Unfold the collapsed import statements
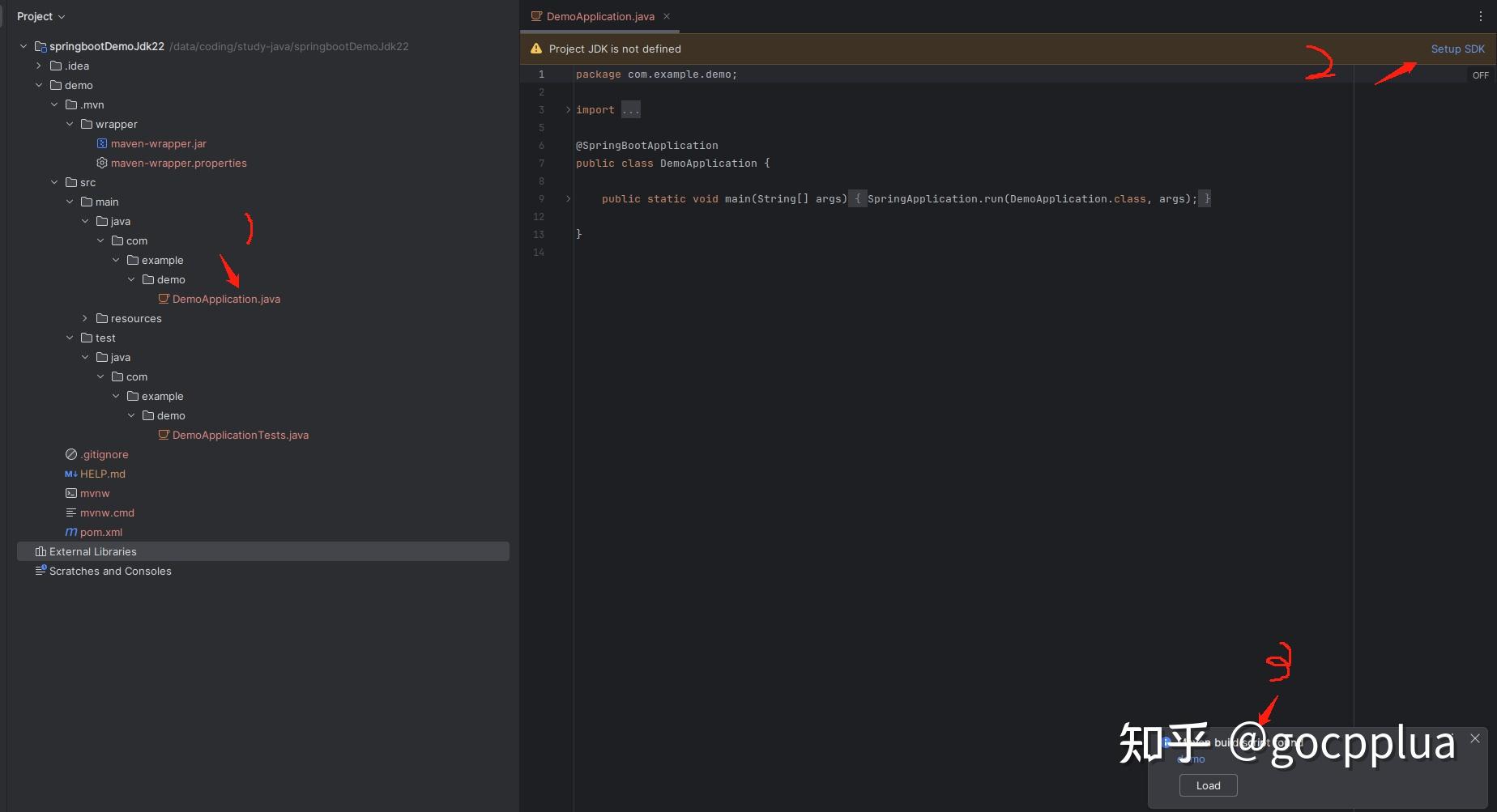Image resolution: width=1497 pixels, height=812 pixels. pos(567,109)
